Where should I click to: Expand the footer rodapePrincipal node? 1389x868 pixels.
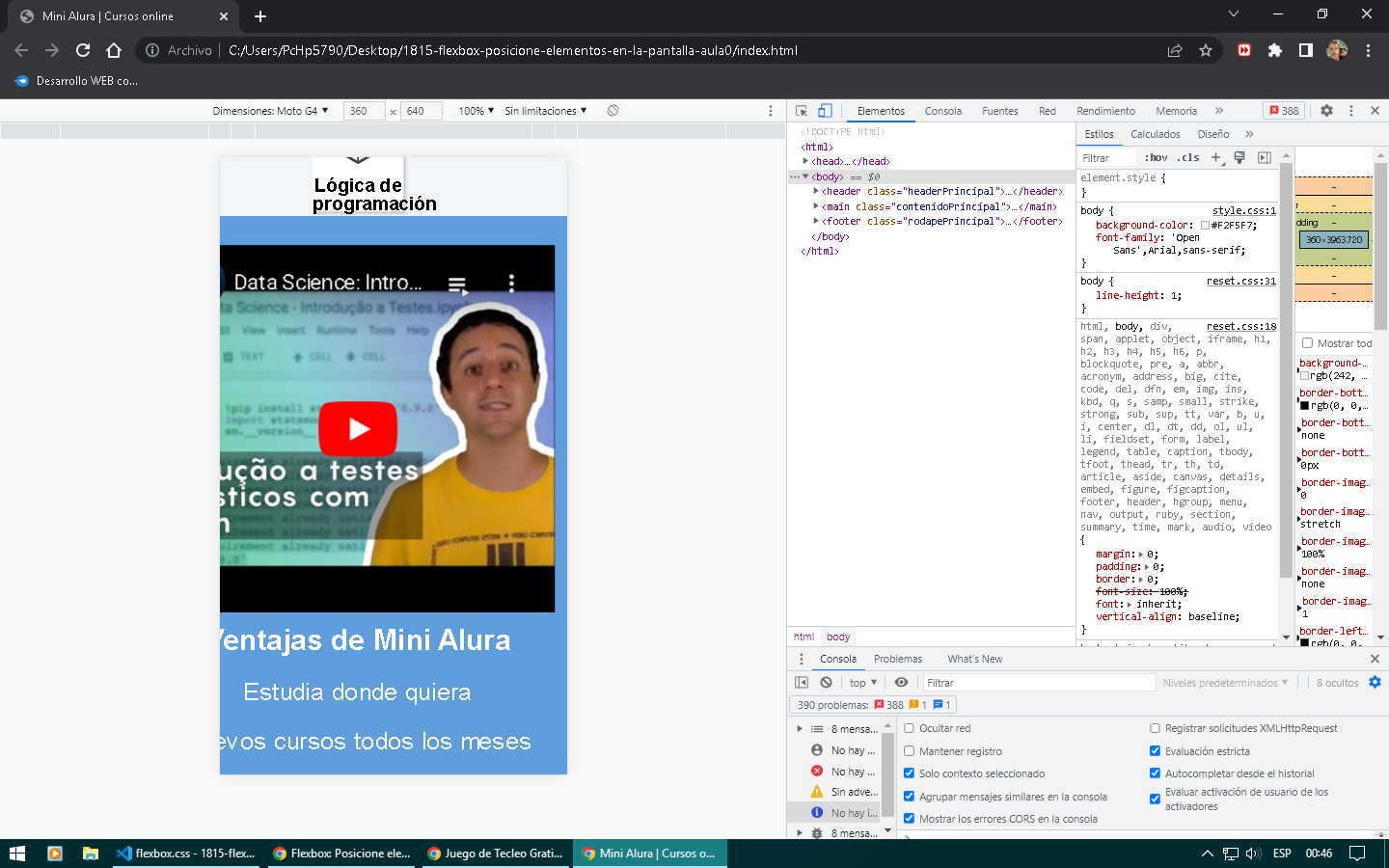[816, 221]
